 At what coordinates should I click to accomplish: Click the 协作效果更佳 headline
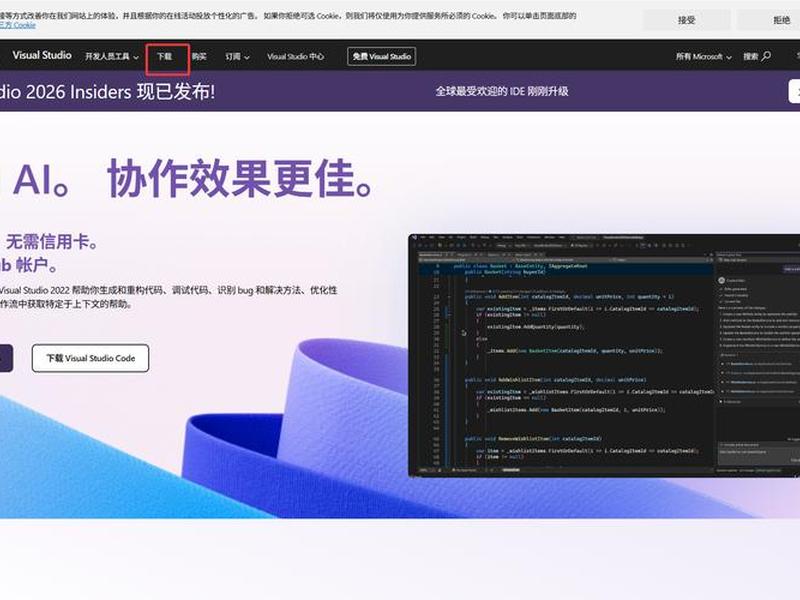pyautogui.click(x=240, y=178)
